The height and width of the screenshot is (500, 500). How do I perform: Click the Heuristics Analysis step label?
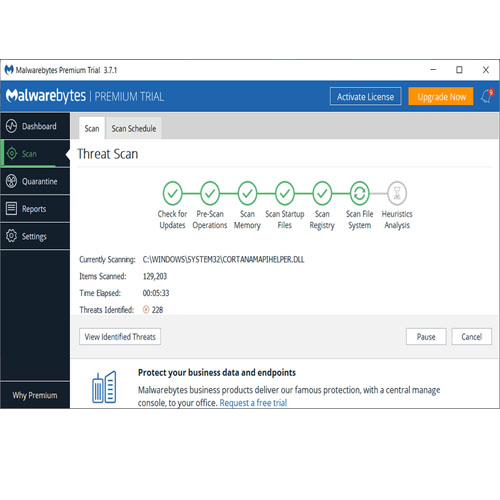[x=397, y=219]
